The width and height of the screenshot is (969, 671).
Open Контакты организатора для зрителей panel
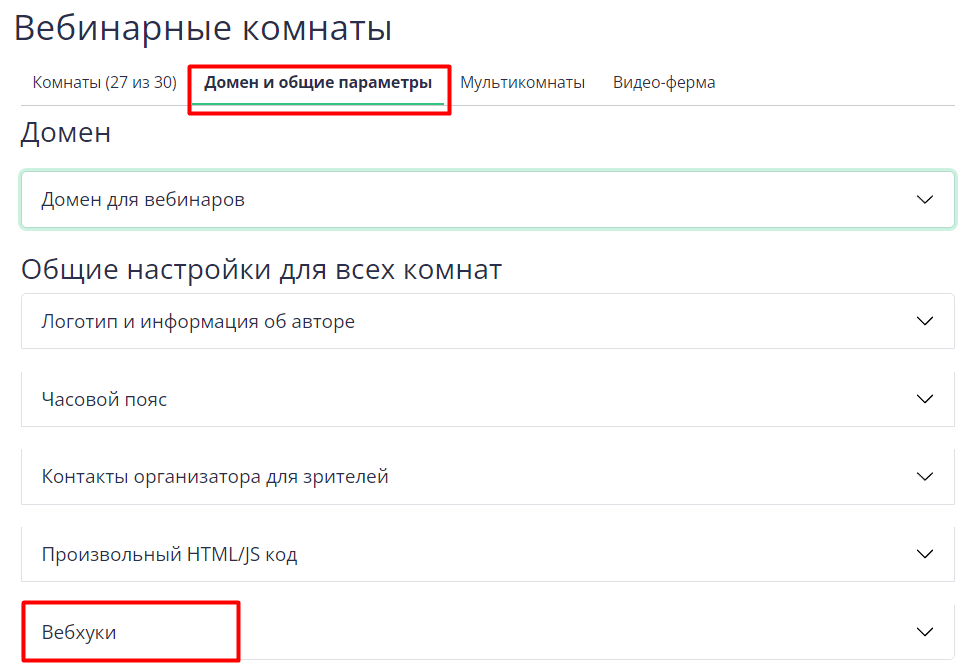pyautogui.click(x=215, y=477)
